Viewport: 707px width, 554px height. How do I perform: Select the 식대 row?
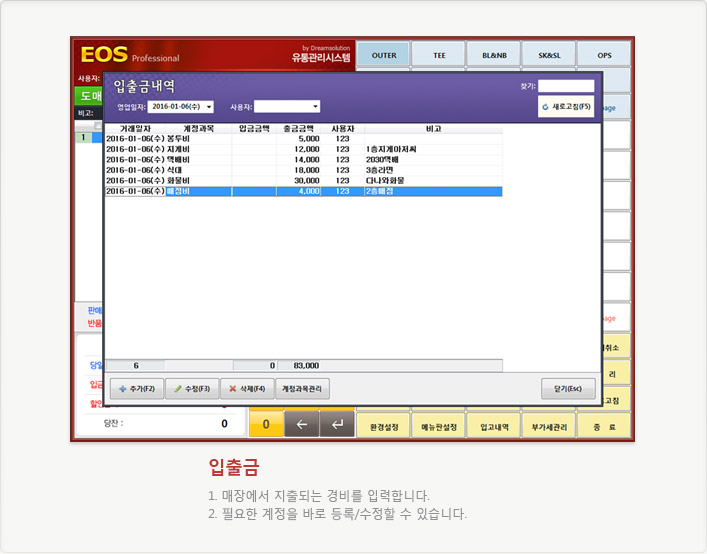coord(304,170)
